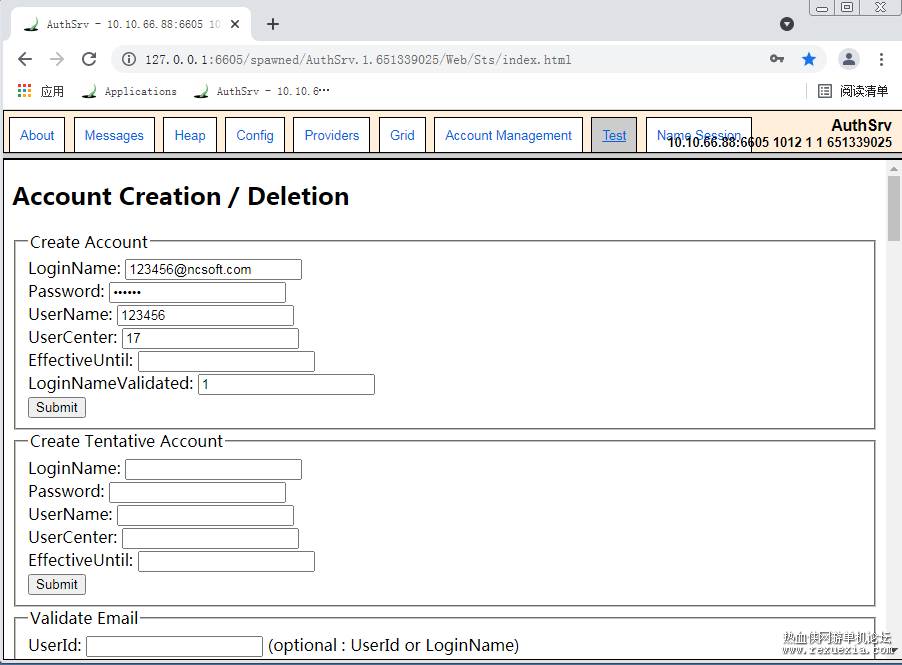The height and width of the screenshot is (665, 902).
Task: Reload the current page
Action: tap(89, 59)
